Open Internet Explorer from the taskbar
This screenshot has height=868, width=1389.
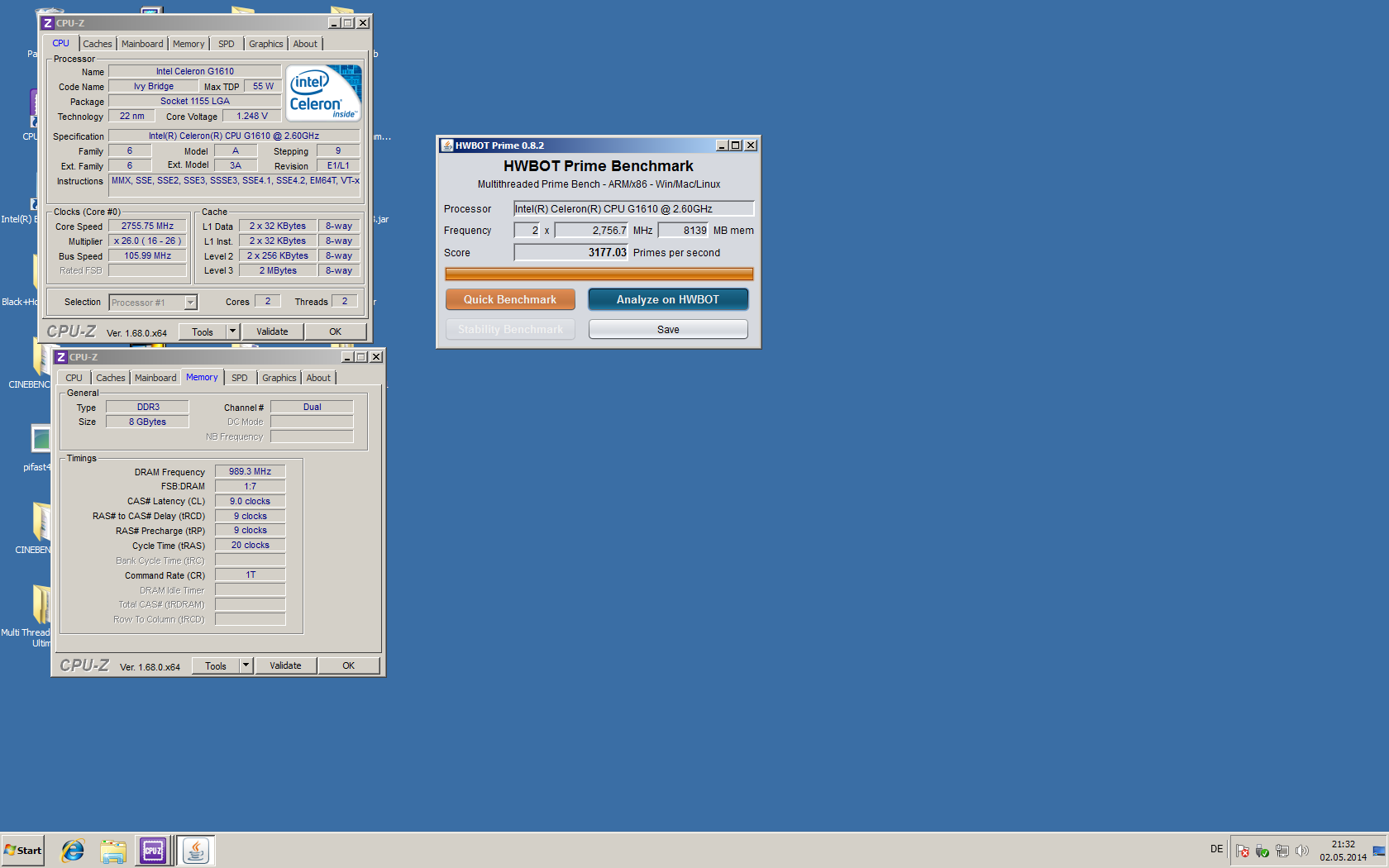[73, 851]
